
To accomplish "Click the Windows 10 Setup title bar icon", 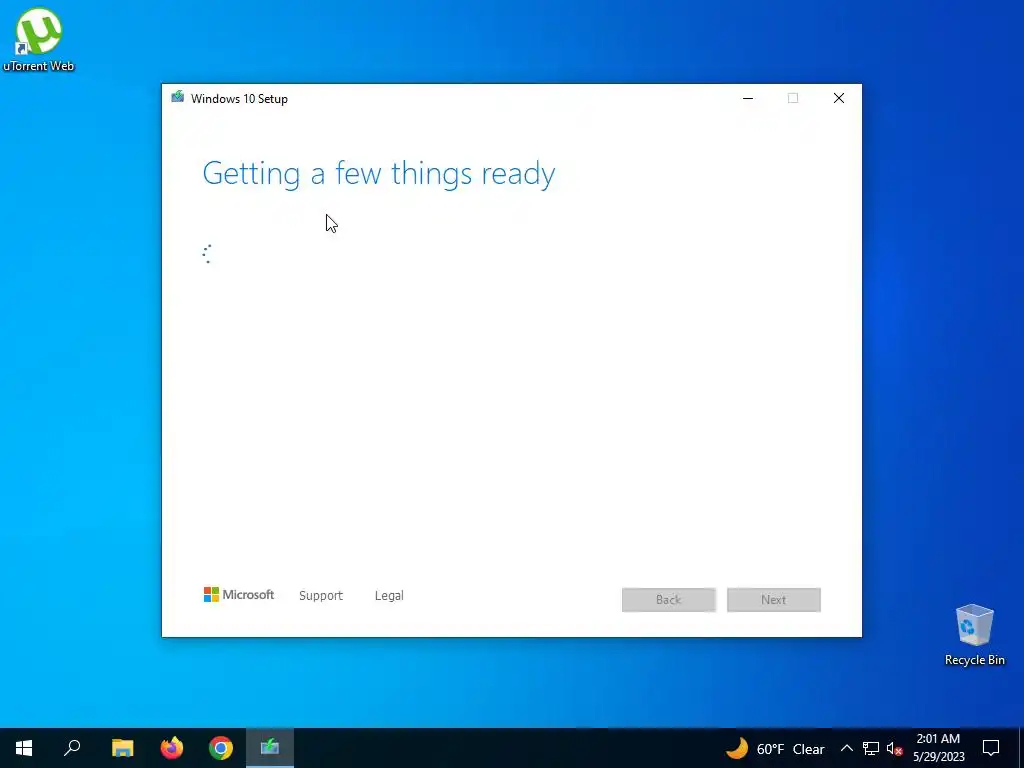I will (178, 97).
